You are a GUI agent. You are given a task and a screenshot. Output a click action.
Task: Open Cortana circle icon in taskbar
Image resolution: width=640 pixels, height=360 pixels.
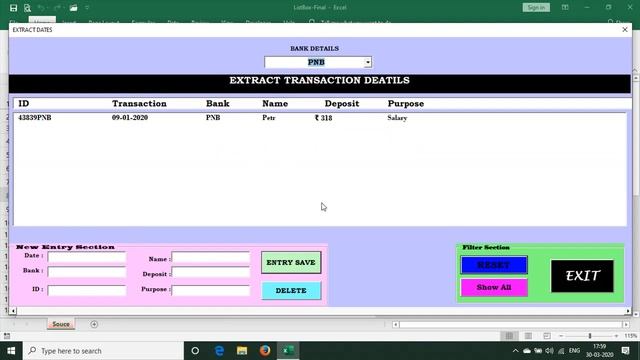(195, 351)
